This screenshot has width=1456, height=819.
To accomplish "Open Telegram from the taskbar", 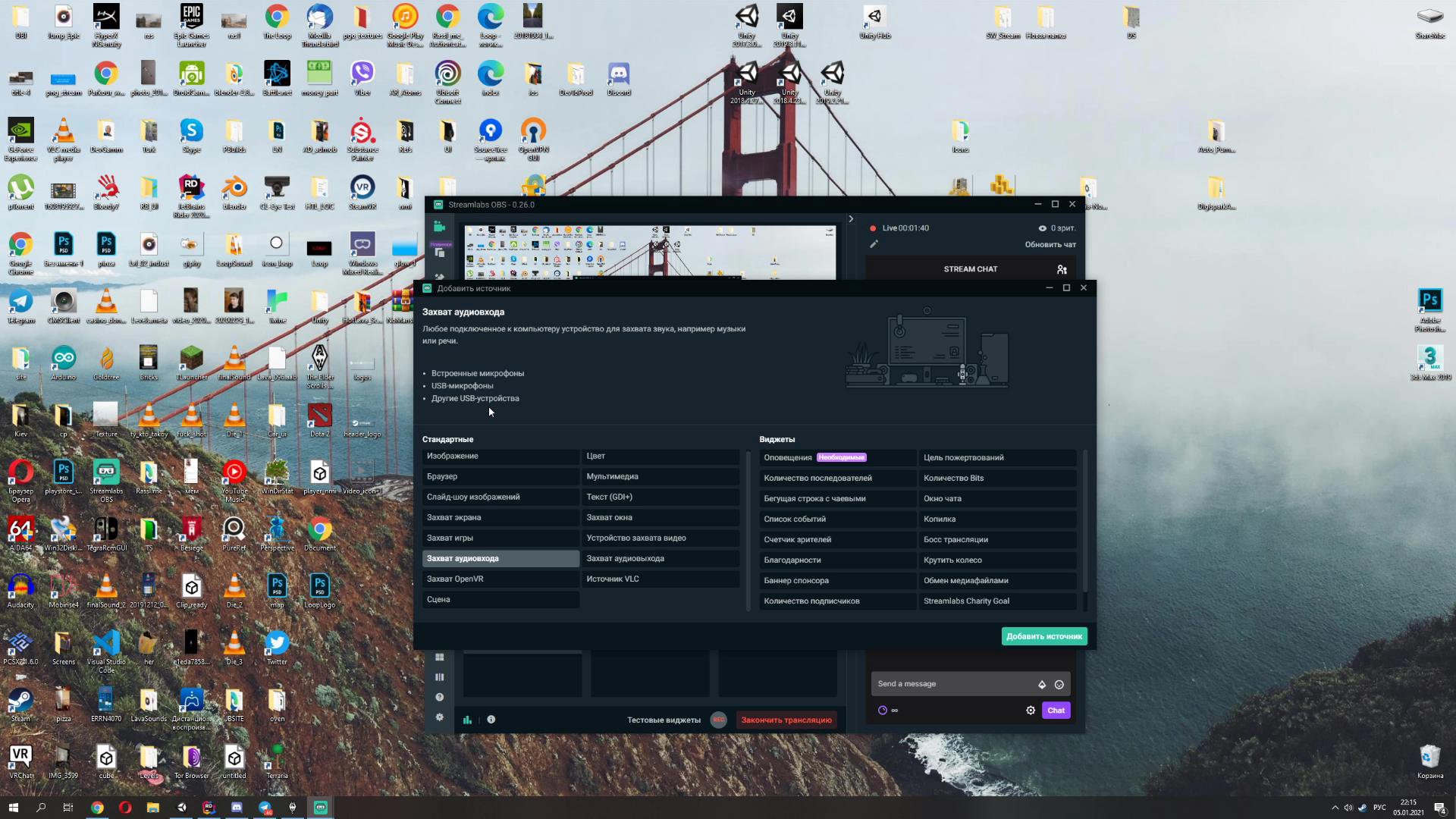I will point(265,808).
